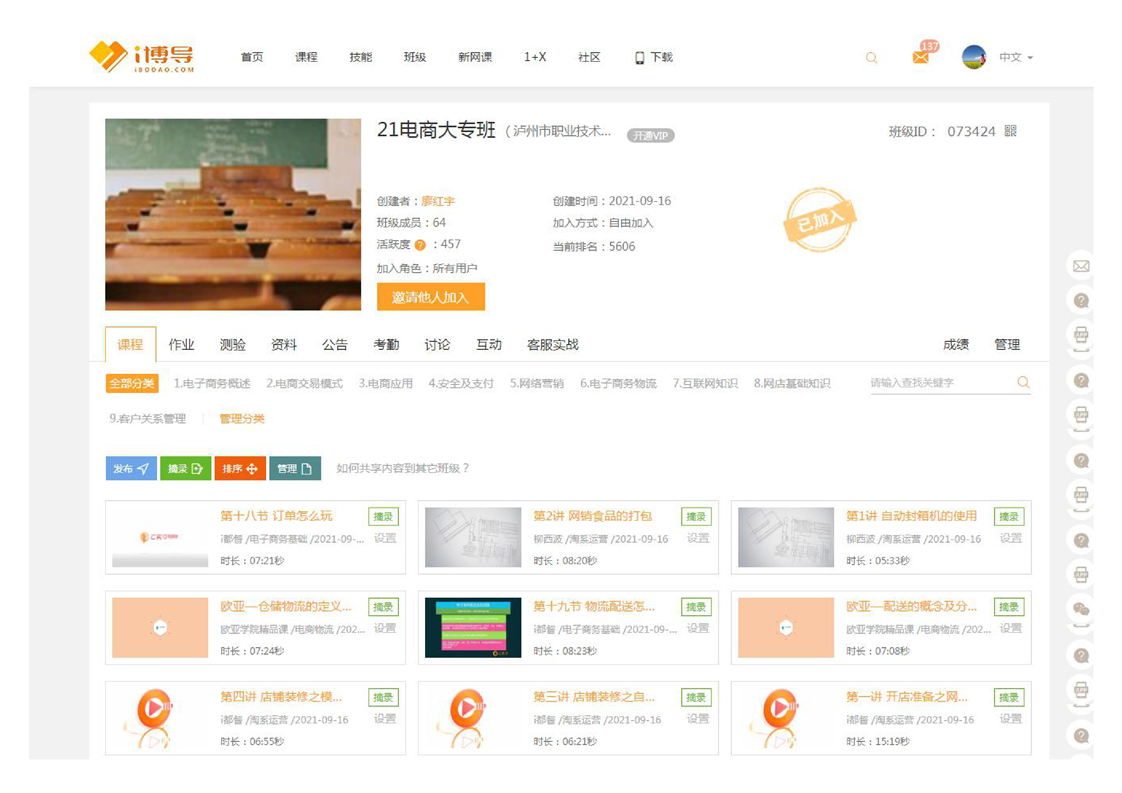Click the iBodao logo
Viewport: 1122px width, 793px height.
point(141,57)
